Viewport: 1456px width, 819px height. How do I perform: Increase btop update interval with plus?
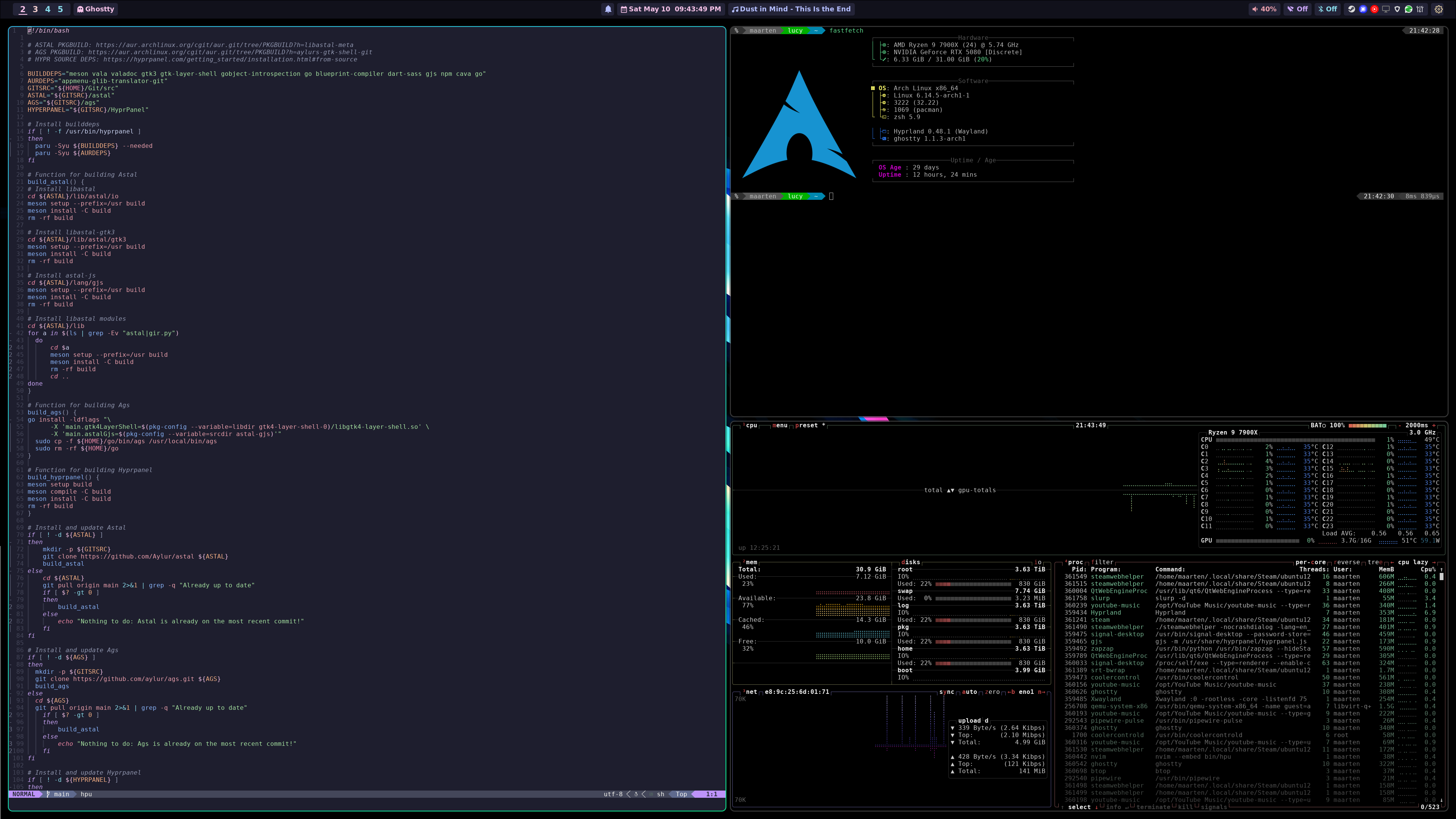(1433, 425)
